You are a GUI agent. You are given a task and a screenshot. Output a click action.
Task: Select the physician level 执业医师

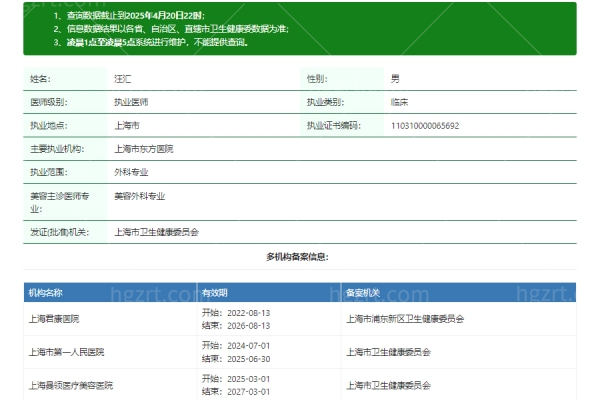tap(131, 102)
